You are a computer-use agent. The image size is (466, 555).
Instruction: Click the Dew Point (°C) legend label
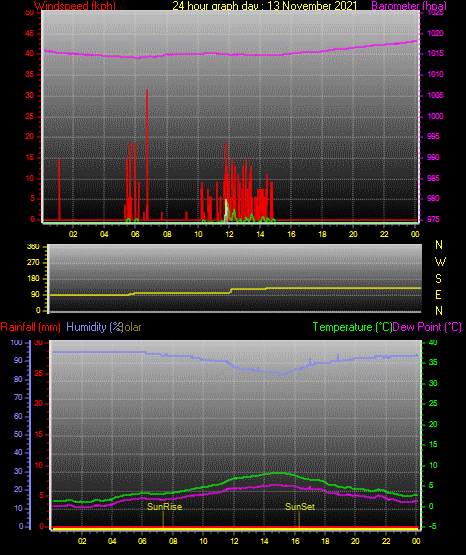pyautogui.click(x=427, y=327)
